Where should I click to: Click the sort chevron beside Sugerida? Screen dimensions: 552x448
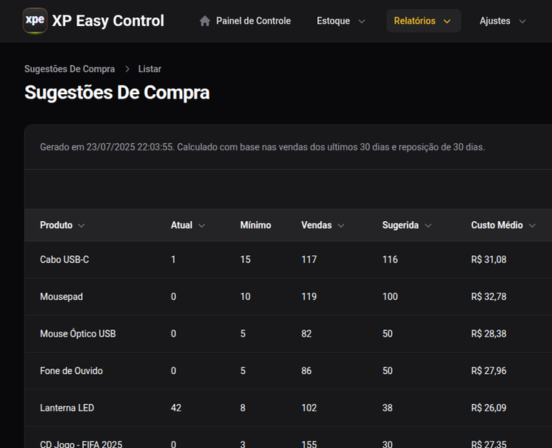click(428, 226)
